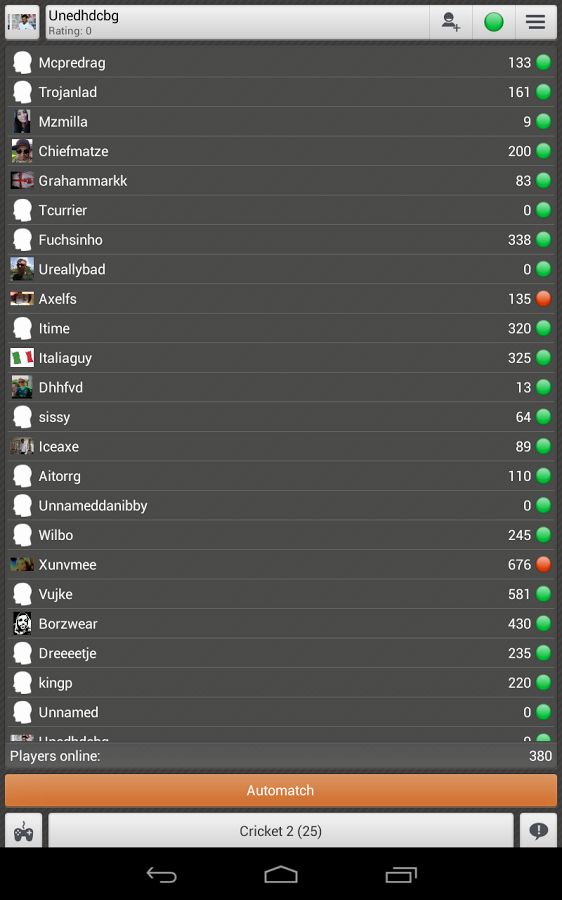Select player Chiefmatze's avatar
The image size is (562, 900).
[22, 151]
